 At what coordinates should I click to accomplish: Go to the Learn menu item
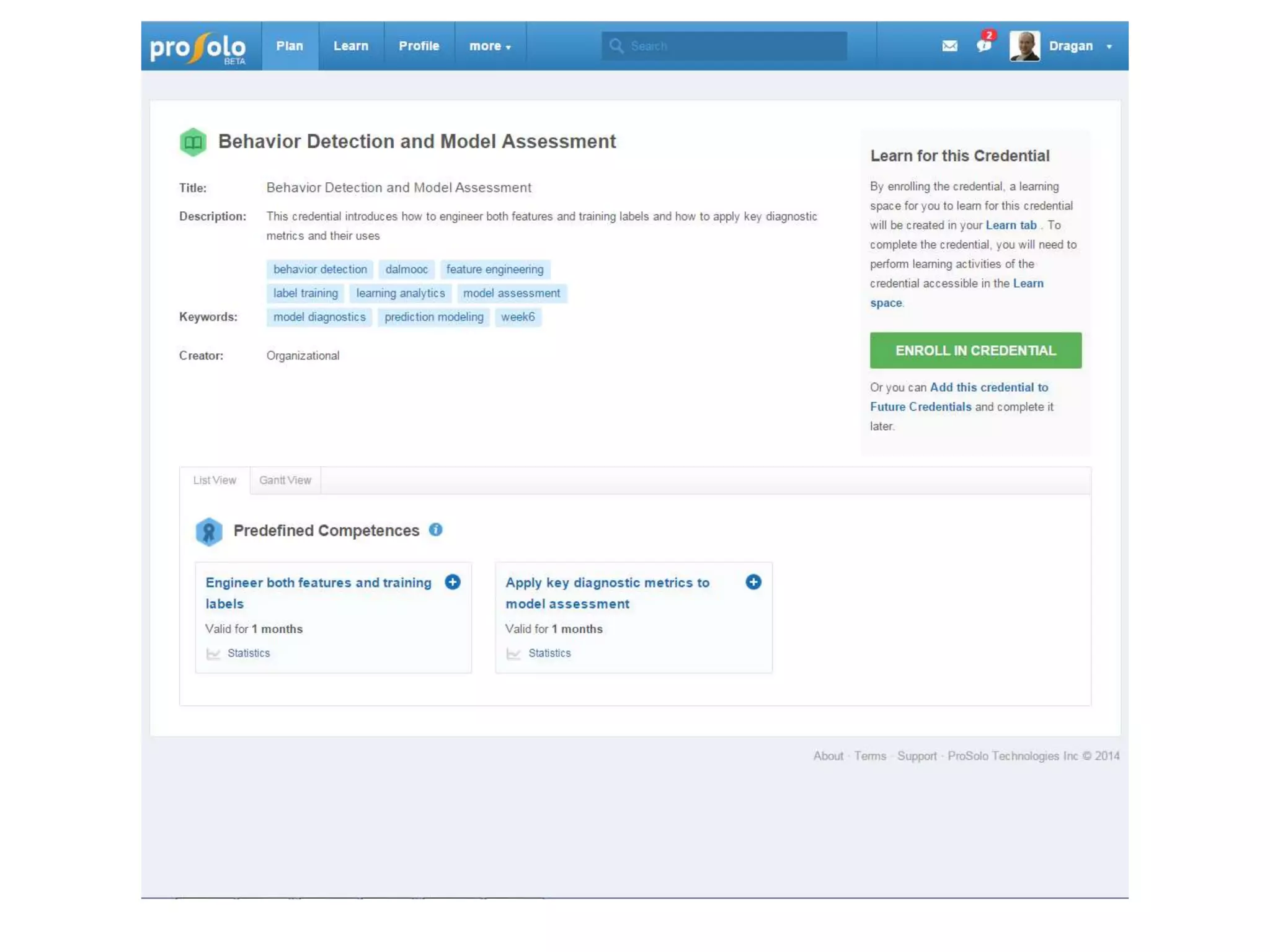[x=350, y=46]
